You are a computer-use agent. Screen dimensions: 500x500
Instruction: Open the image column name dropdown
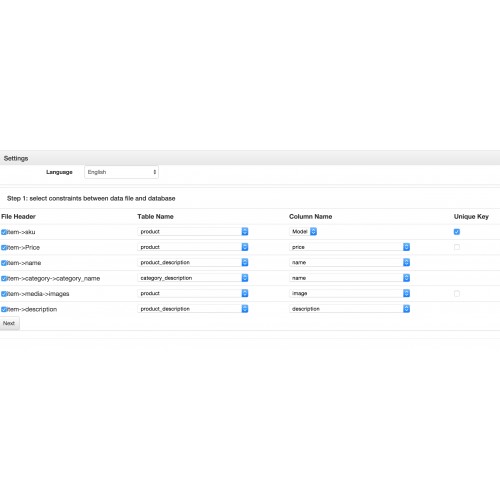(349, 293)
